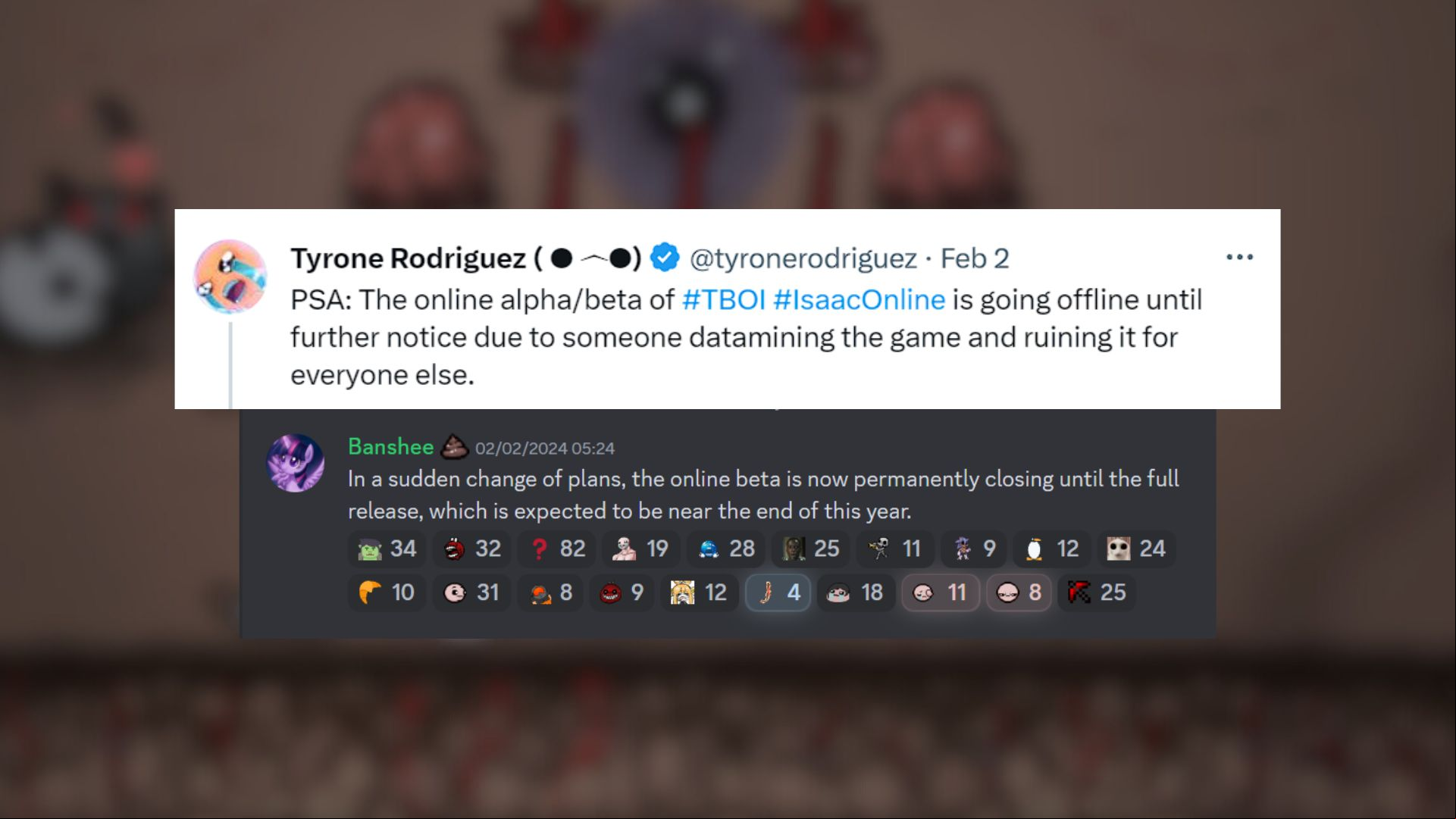This screenshot has width=1456, height=819.
Task: Toggle the blue creature reaction with 28
Action: (726, 549)
